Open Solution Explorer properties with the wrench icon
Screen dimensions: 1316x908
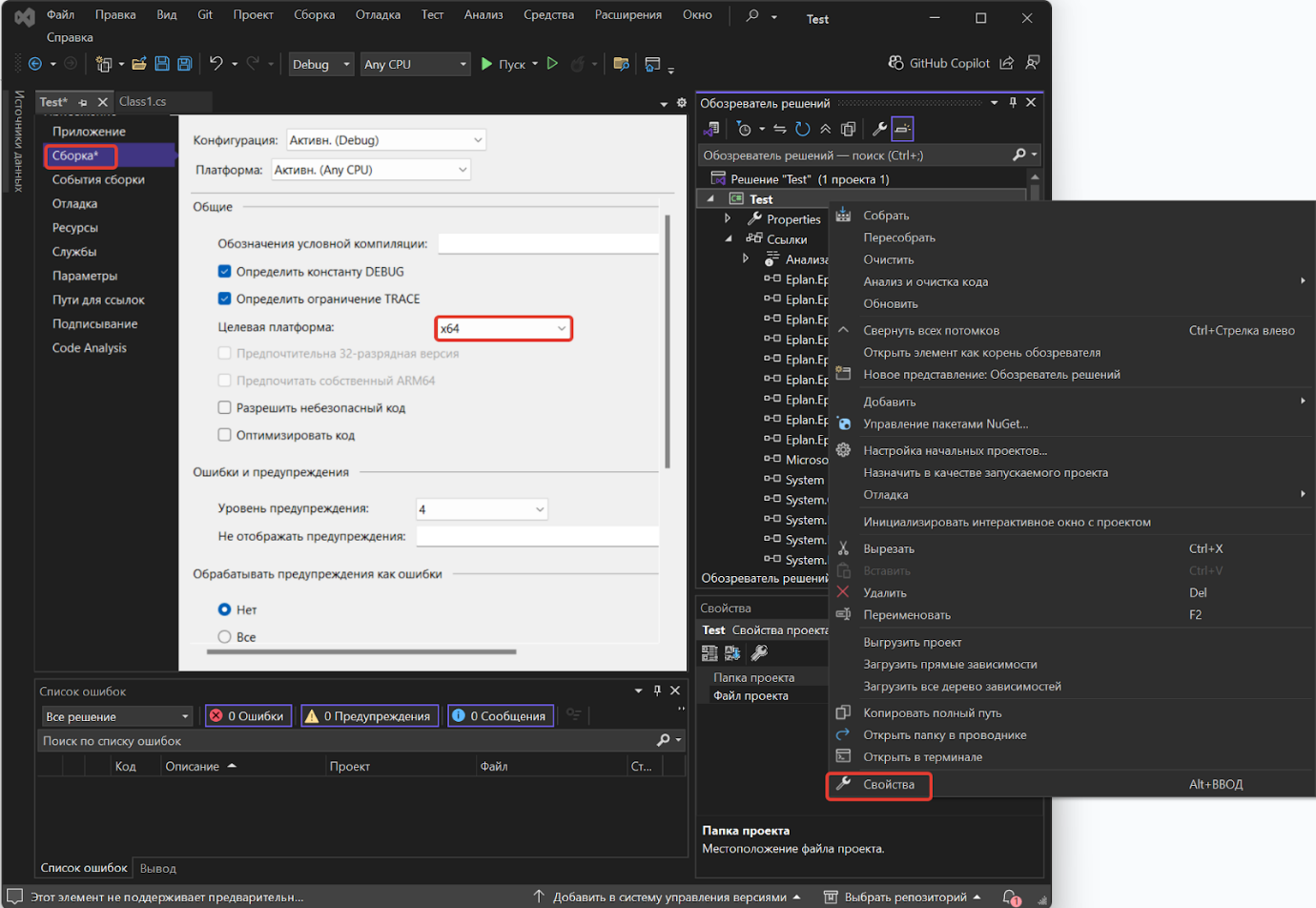877,128
